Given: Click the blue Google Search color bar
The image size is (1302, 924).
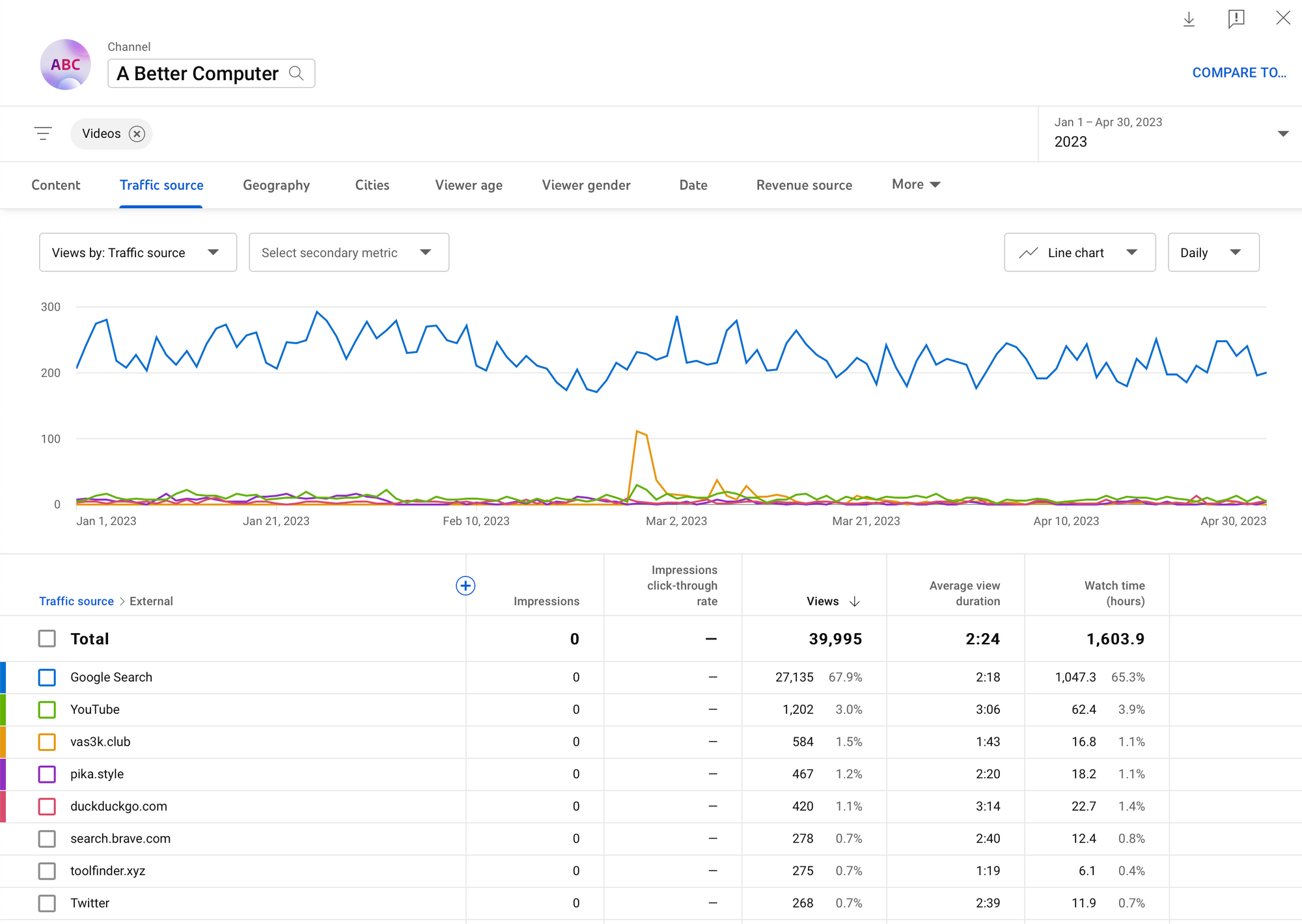Looking at the screenshot, I should (3, 677).
